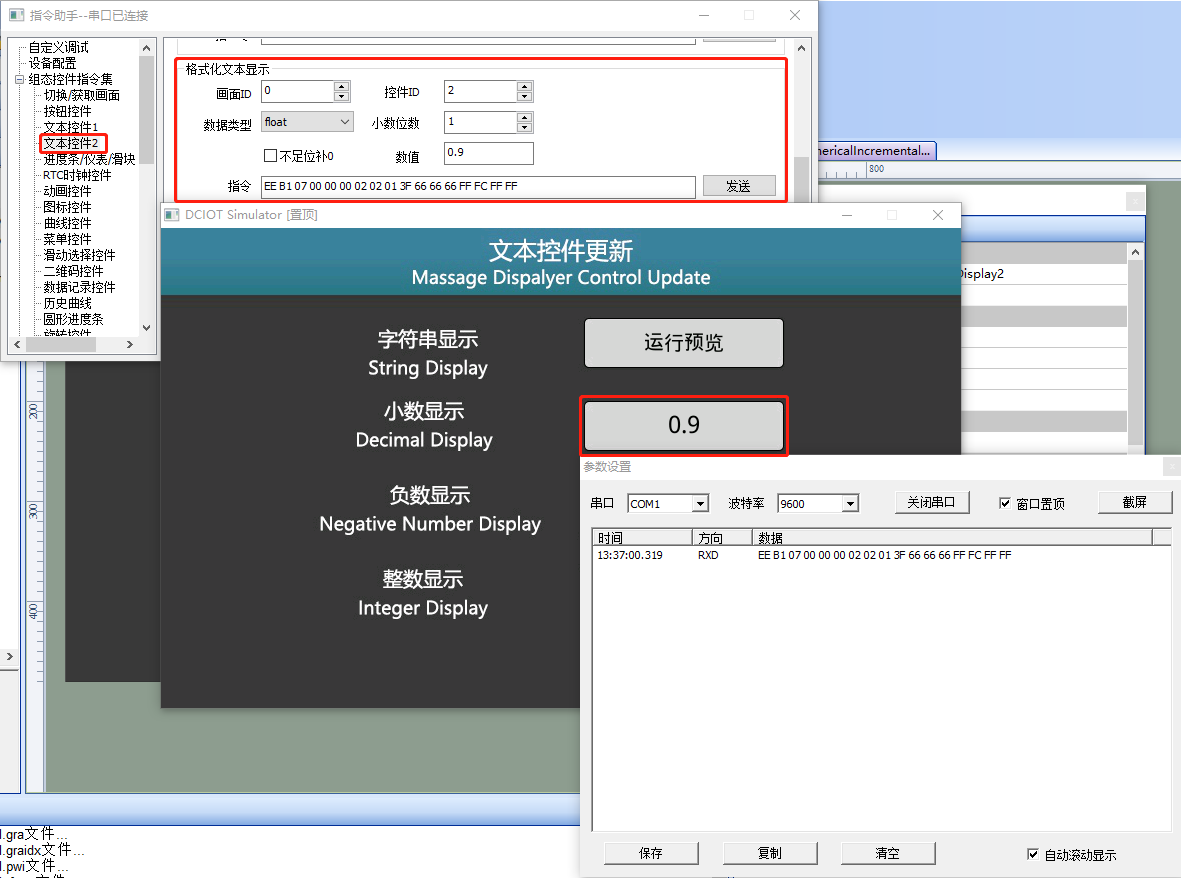Select 动画控件 tree item
The image size is (1181, 878).
coord(67,191)
